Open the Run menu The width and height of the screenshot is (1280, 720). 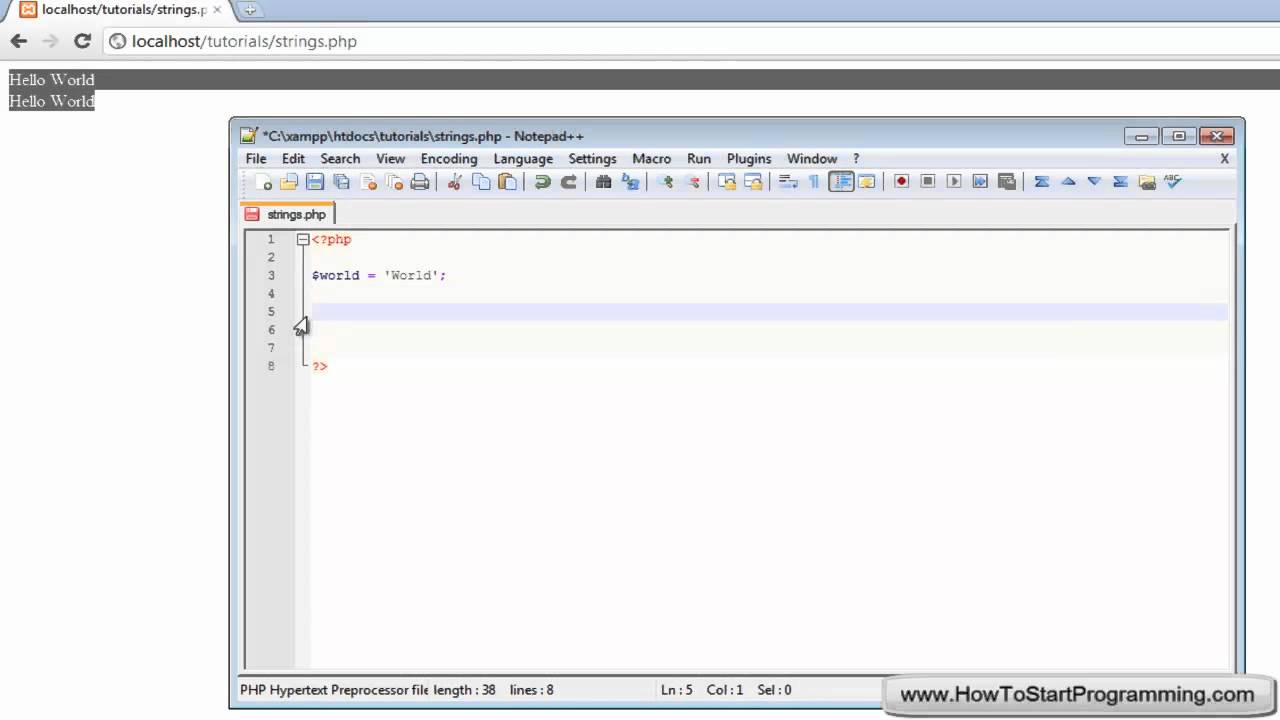(x=699, y=159)
